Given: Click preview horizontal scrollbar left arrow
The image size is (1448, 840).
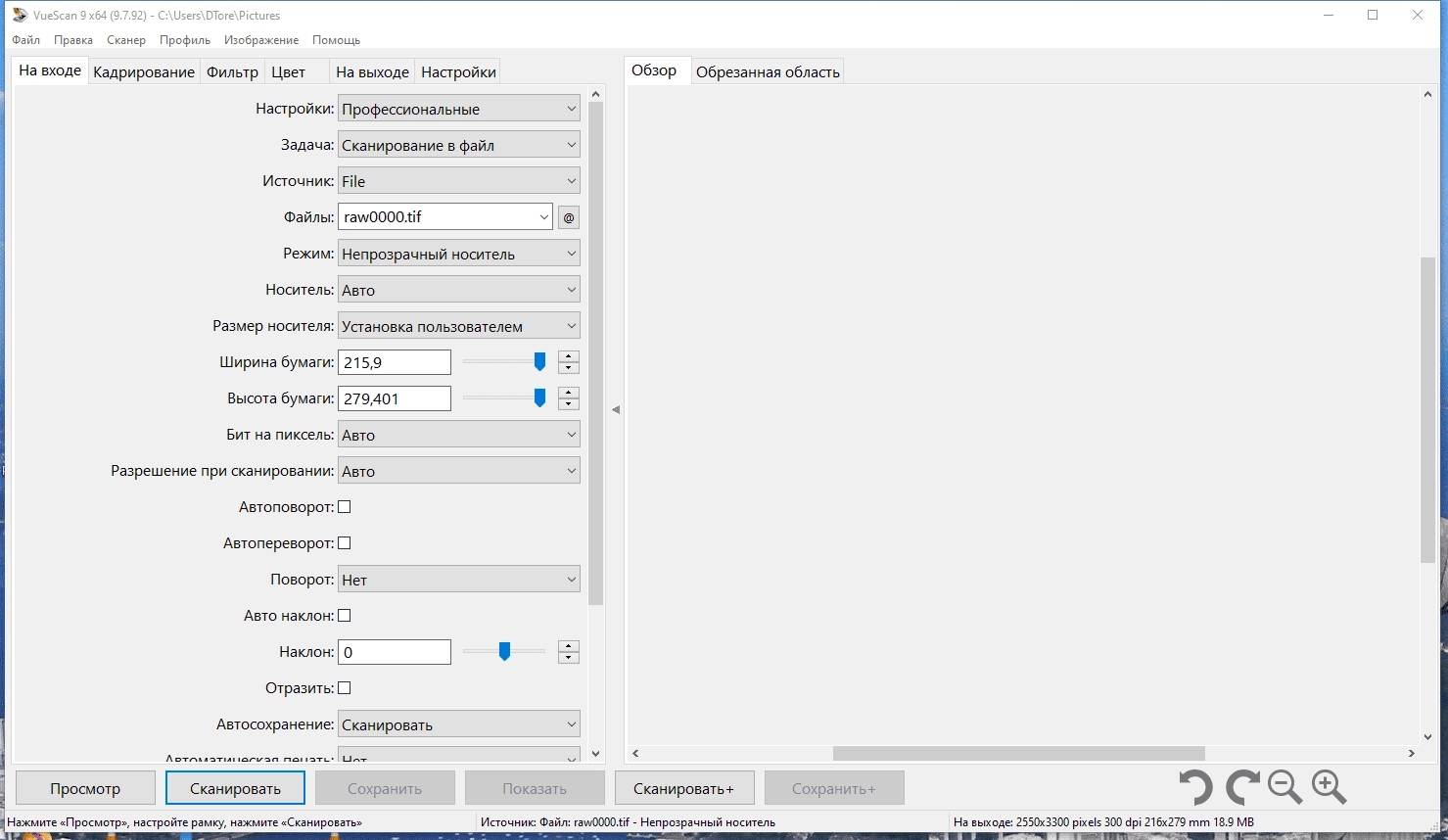Looking at the screenshot, I should point(635,753).
